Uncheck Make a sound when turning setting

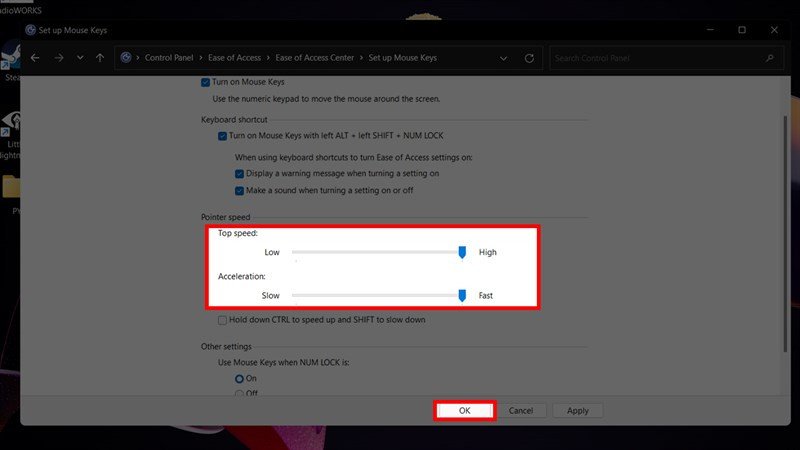[239, 190]
